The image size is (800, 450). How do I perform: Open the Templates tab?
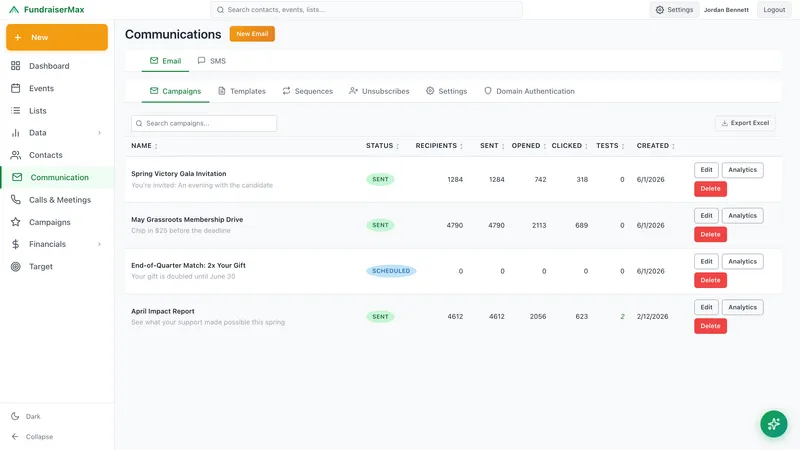(242, 91)
